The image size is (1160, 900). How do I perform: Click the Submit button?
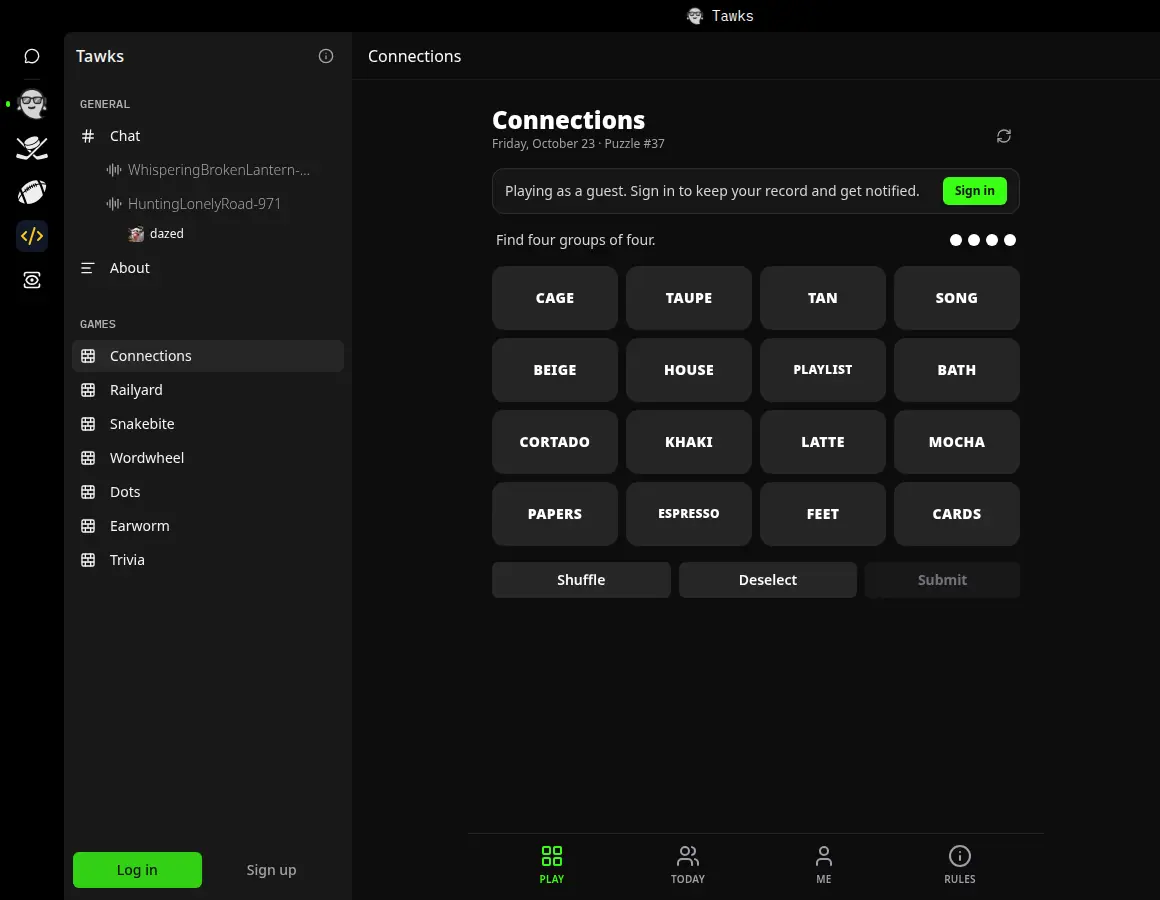(942, 580)
